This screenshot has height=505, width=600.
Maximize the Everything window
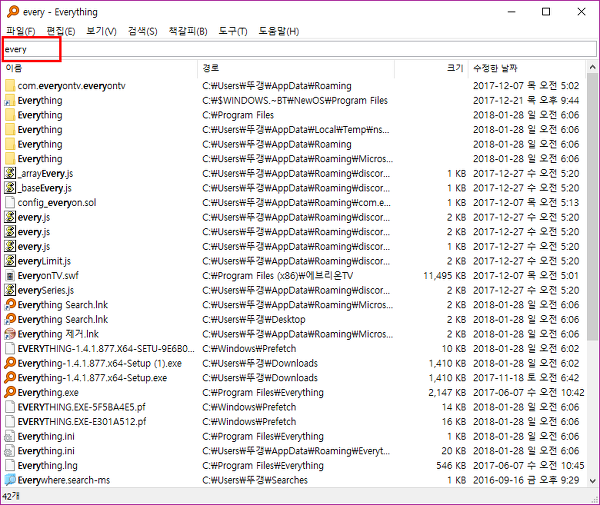pyautogui.click(x=546, y=12)
